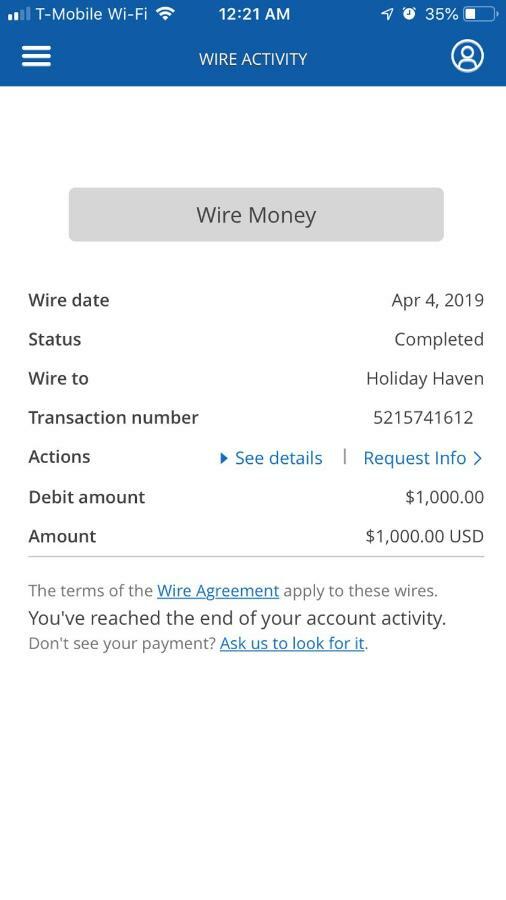Tap the WIRE ACTIVITY header title
The height and width of the screenshot is (900, 506).
tap(253, 59)
